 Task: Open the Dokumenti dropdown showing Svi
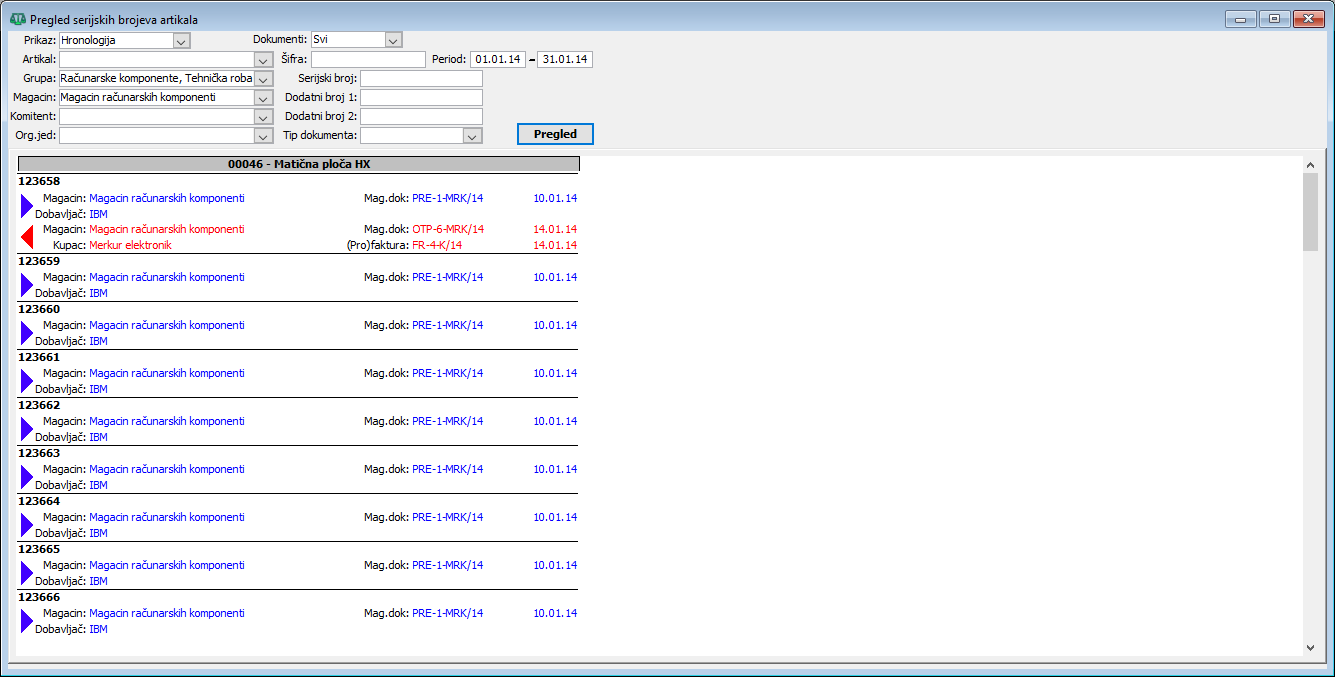click(393, 40)
